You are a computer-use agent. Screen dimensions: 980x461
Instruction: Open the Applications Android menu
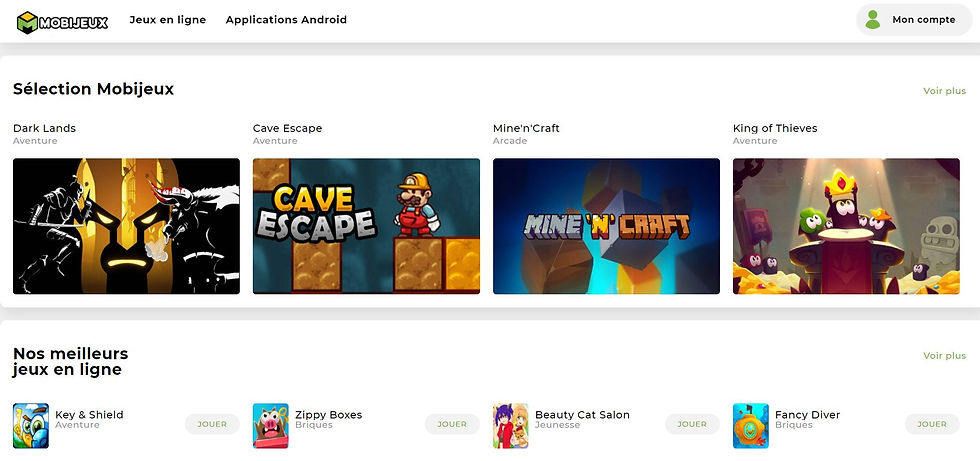point(286,19)
